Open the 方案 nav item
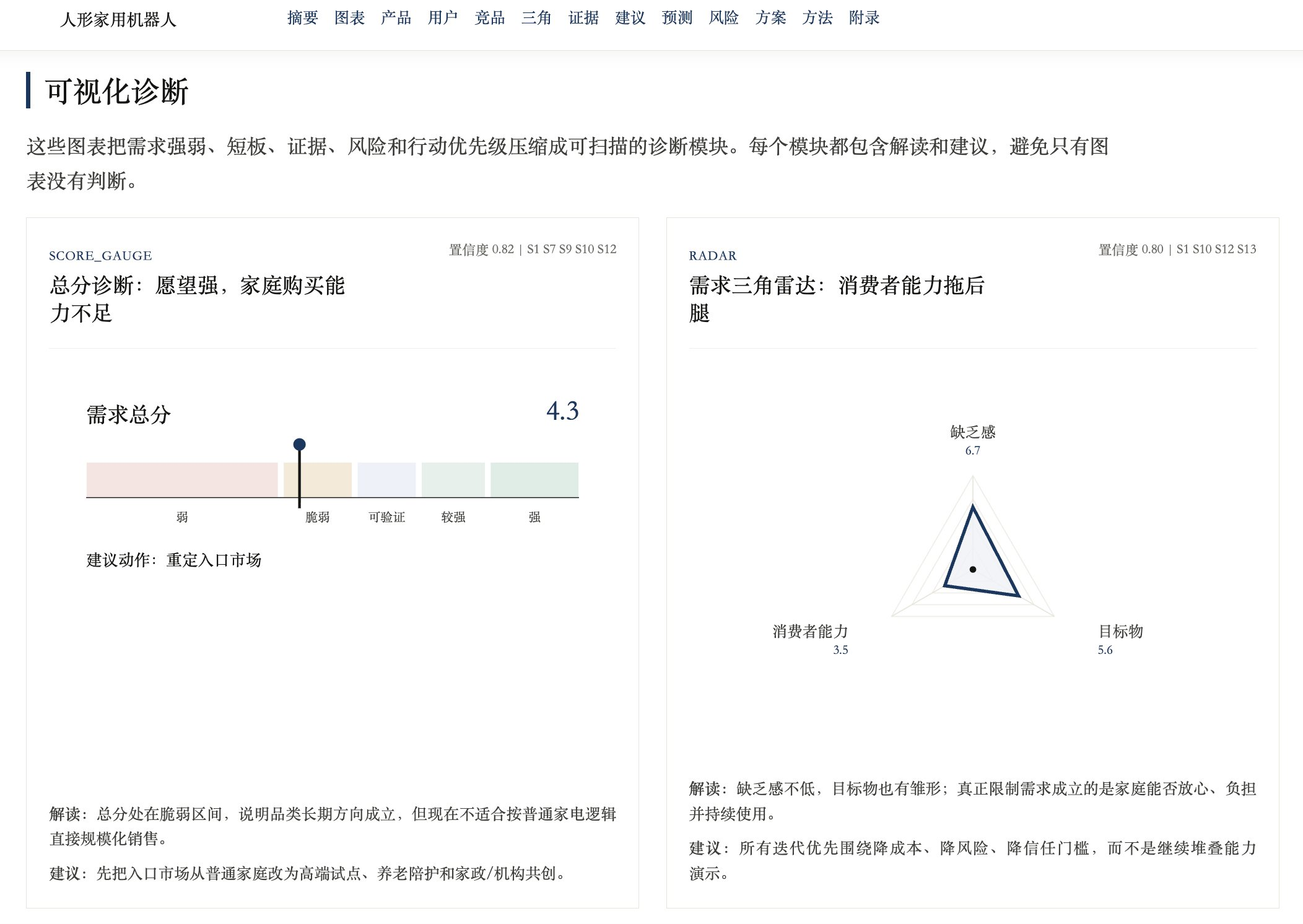 (x=770, y=18)
